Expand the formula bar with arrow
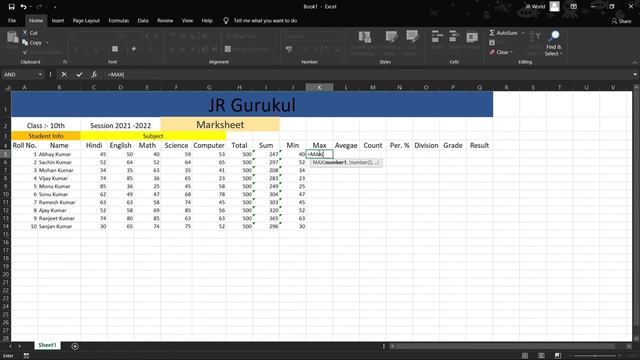 [635, 75]
